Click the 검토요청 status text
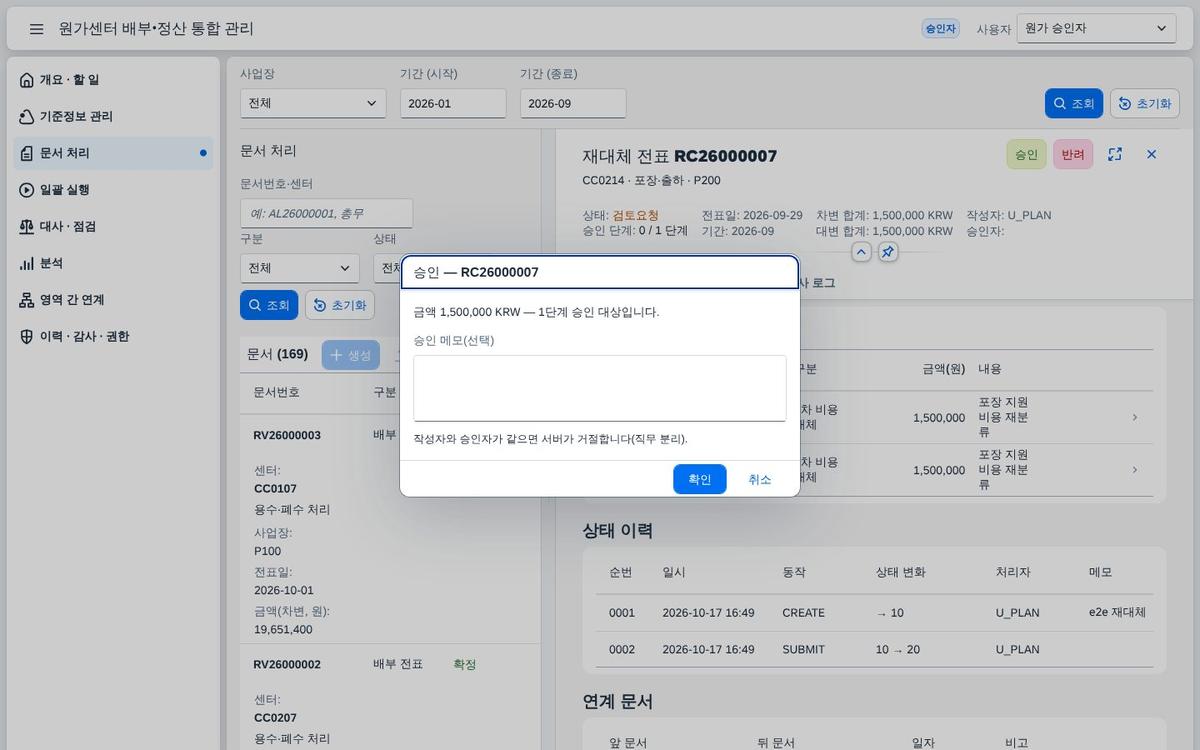 pos(636,215)
